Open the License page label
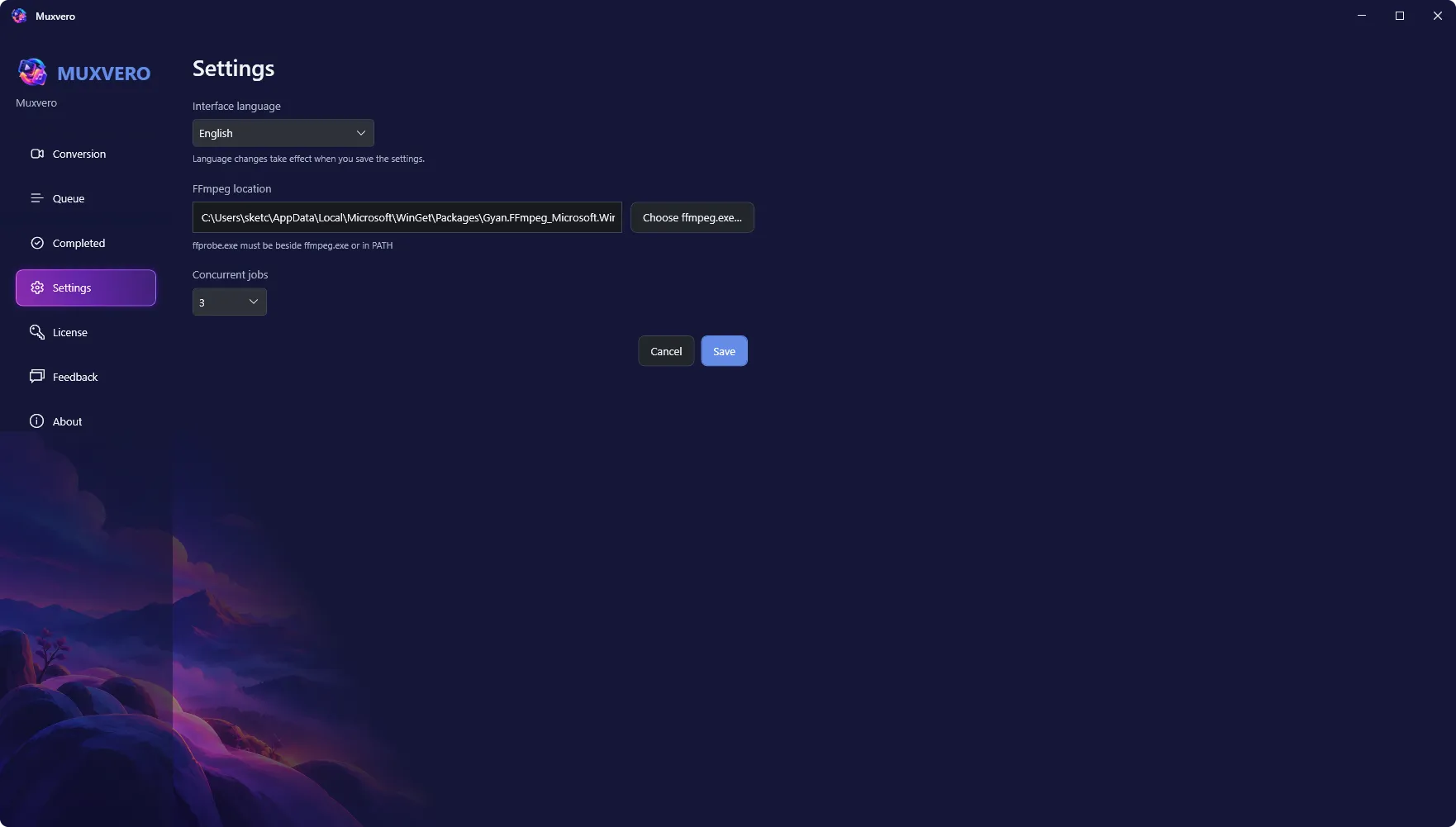The image size is (1456, 827). pyautogui.click(x=70, y=332)
